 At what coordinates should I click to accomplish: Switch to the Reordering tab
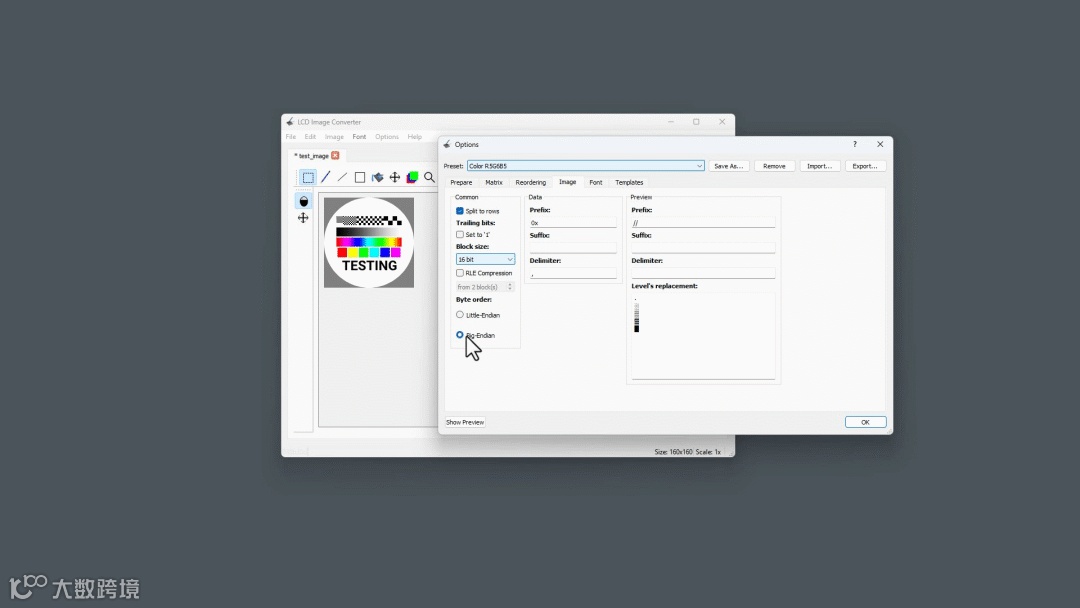(530, 182)
